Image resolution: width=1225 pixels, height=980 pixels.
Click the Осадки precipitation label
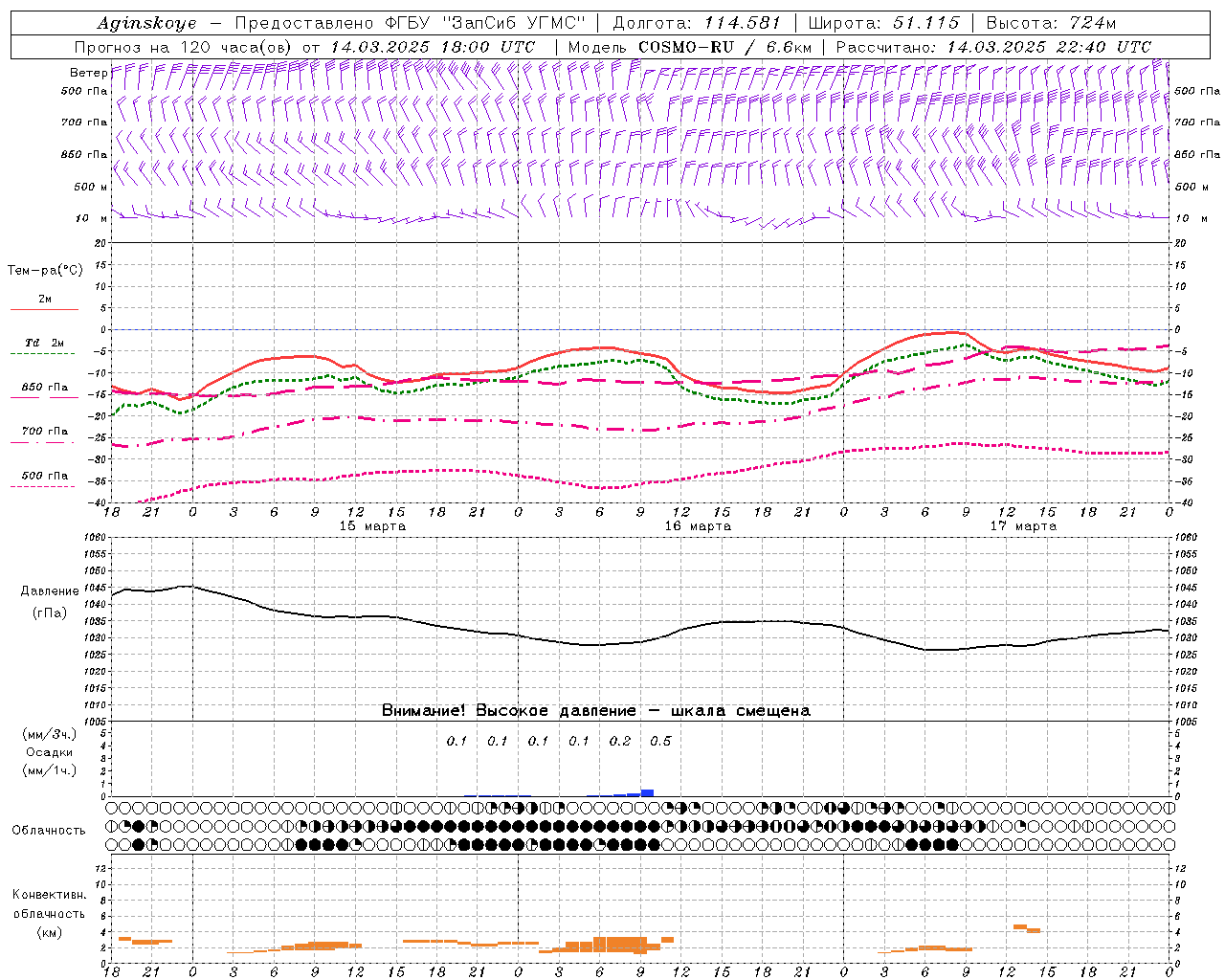click(49, 752)
